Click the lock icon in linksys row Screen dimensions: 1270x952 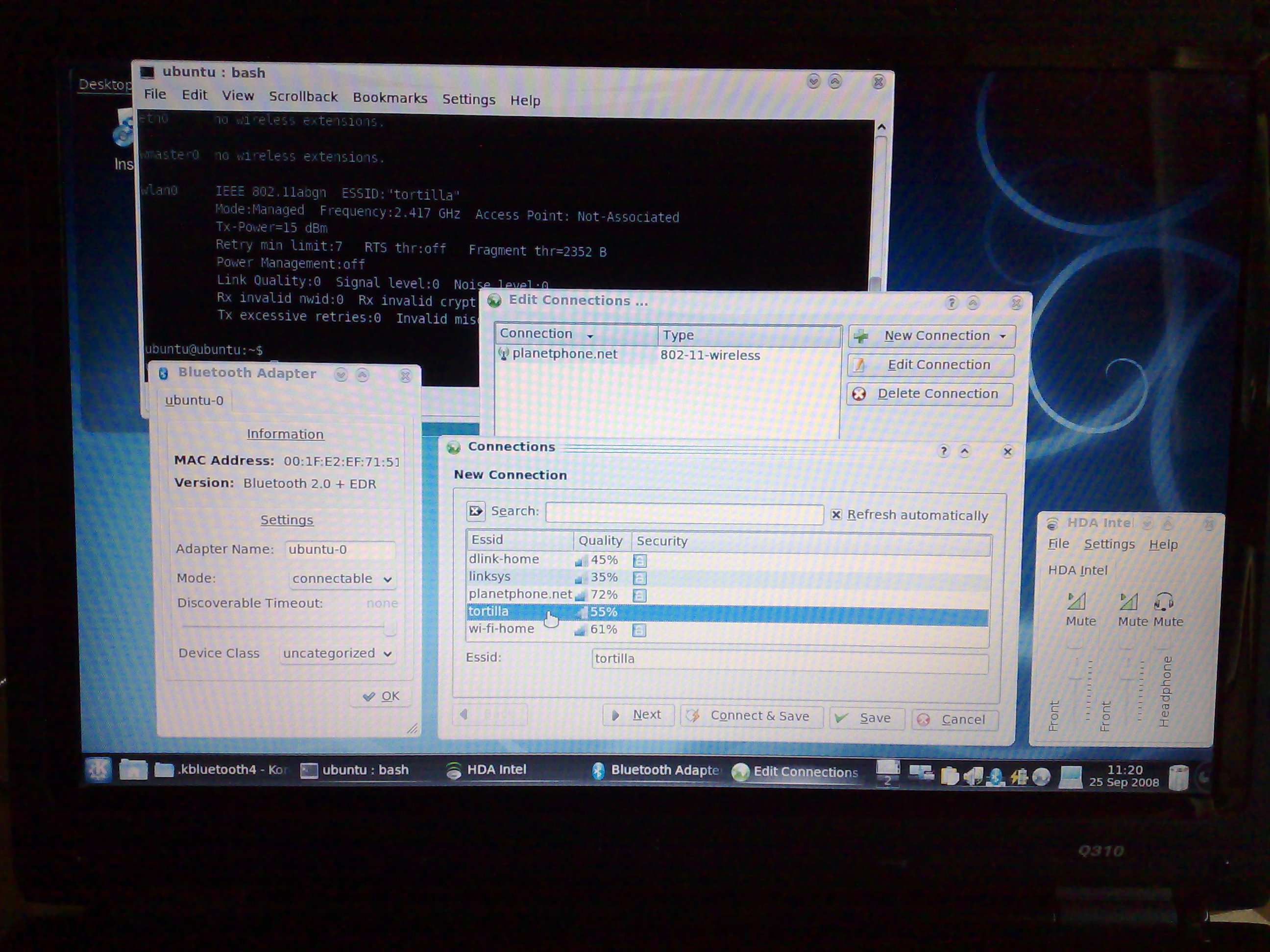click(x=639, y=578)
